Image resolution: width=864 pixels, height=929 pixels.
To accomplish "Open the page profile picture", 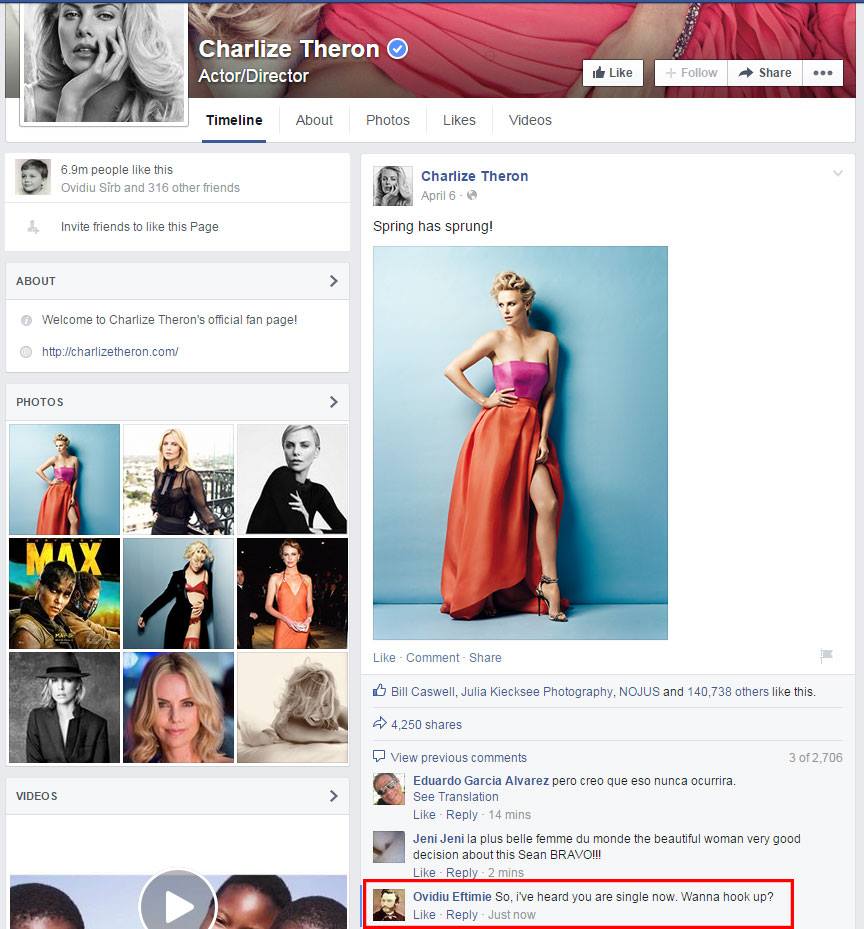I will coord(104,62).
